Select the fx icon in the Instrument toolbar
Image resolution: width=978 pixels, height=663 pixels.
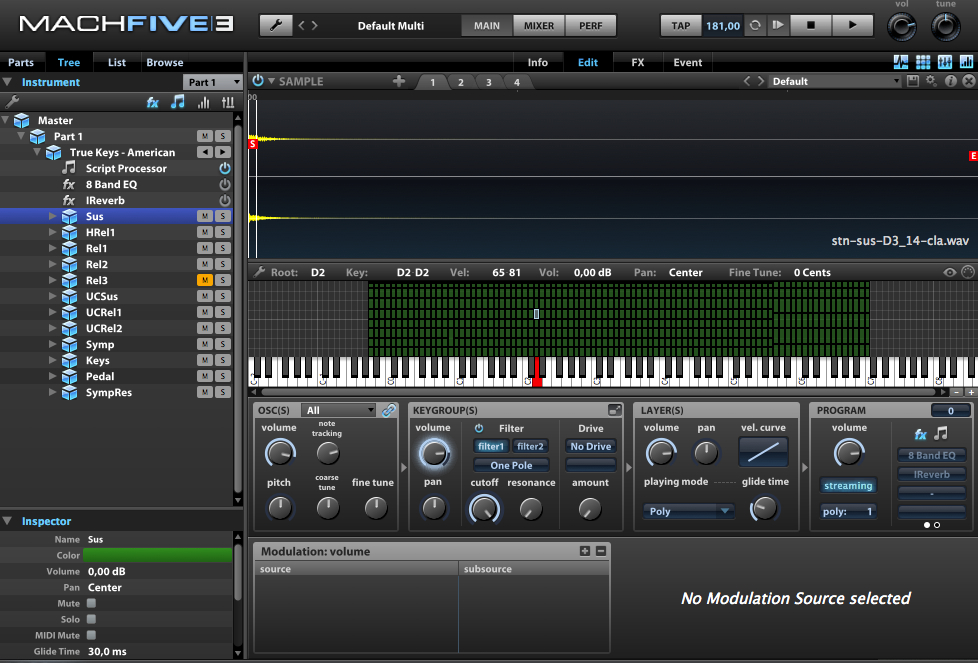153,101
